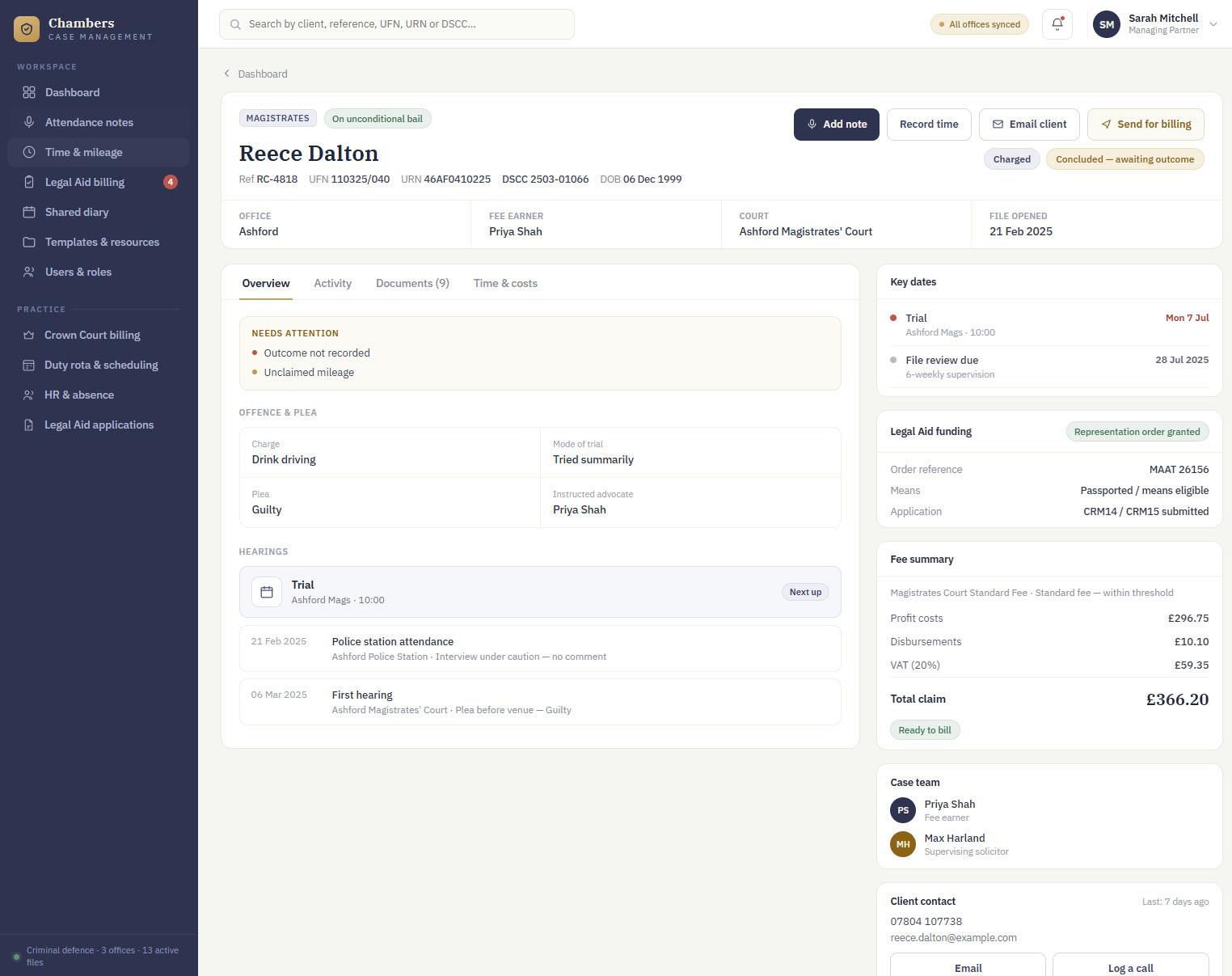
Task: Click the Chambers shield logo icon
Action: click(x=27, y=29)
